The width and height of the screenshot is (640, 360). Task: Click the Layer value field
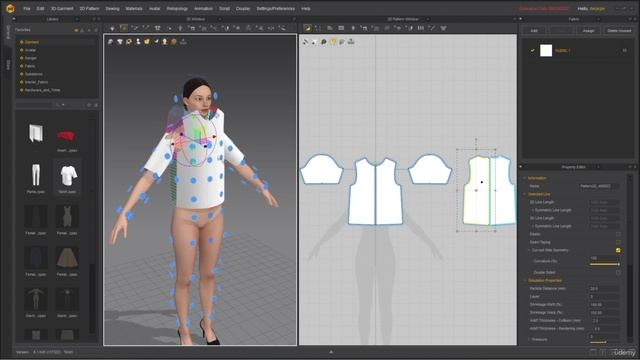pyautogui.click(x=604, y=297)
